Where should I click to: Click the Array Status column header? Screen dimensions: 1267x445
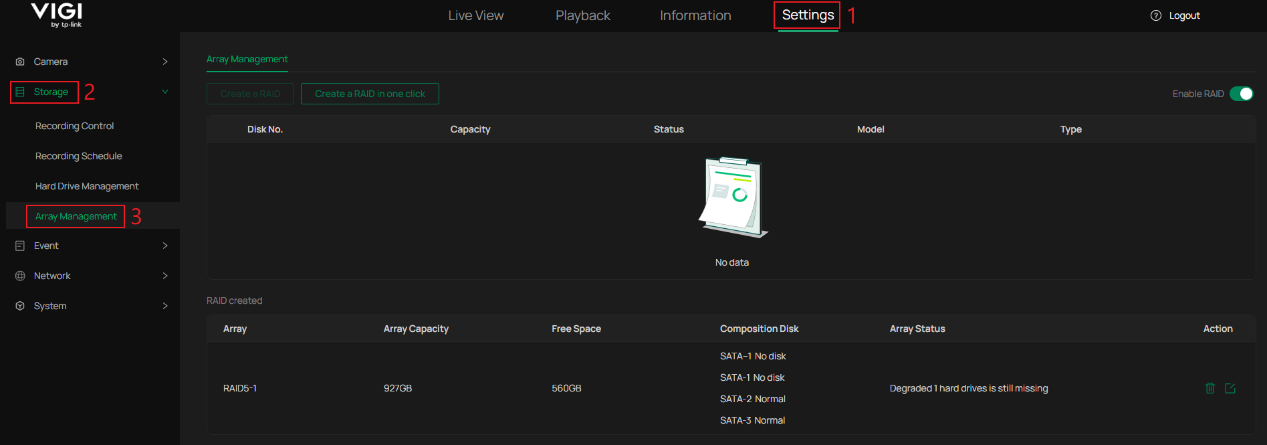click(917, 329)
